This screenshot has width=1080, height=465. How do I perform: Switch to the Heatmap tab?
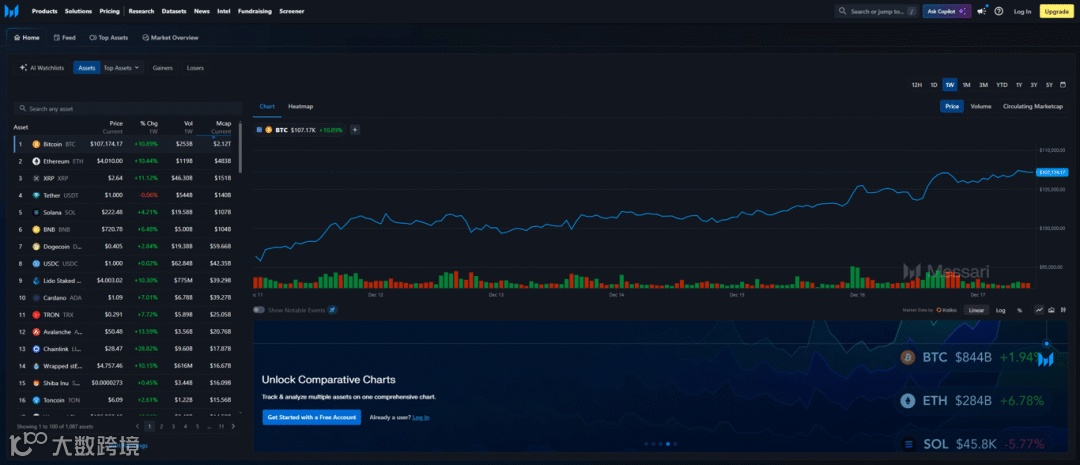click(x=300, y=106)
